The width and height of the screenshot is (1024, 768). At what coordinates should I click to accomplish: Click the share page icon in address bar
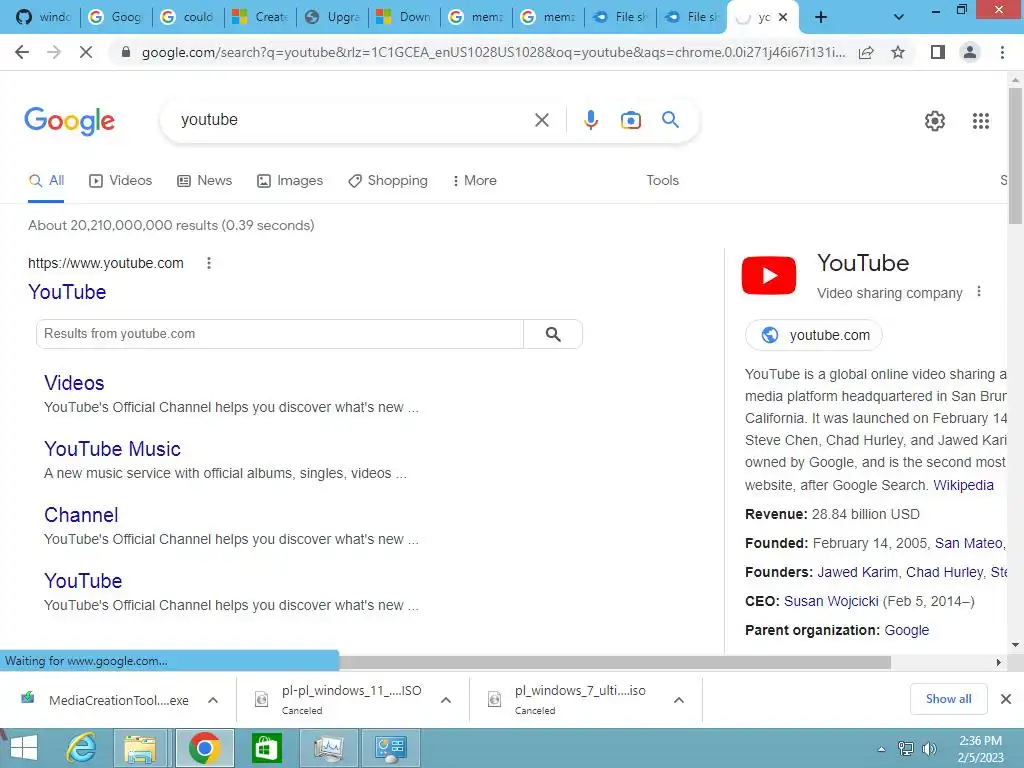tap(866, 52)
